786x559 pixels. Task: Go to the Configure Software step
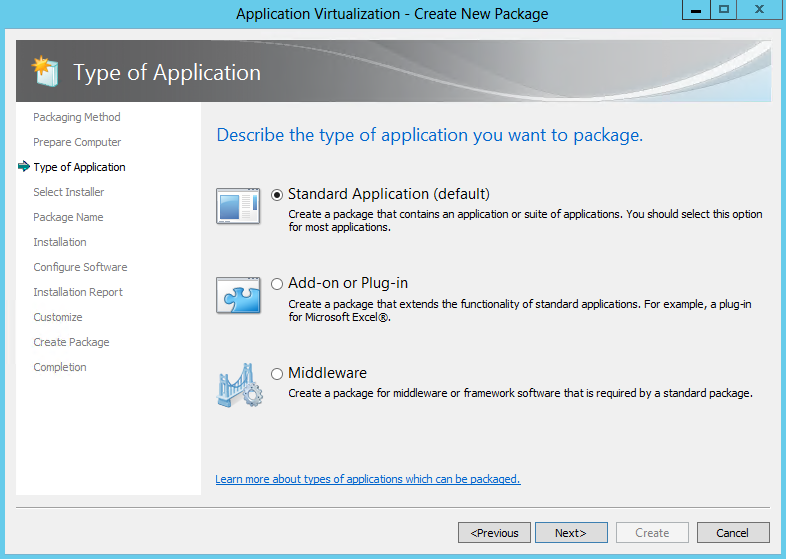pyautogui.click(x=80, y=267)
